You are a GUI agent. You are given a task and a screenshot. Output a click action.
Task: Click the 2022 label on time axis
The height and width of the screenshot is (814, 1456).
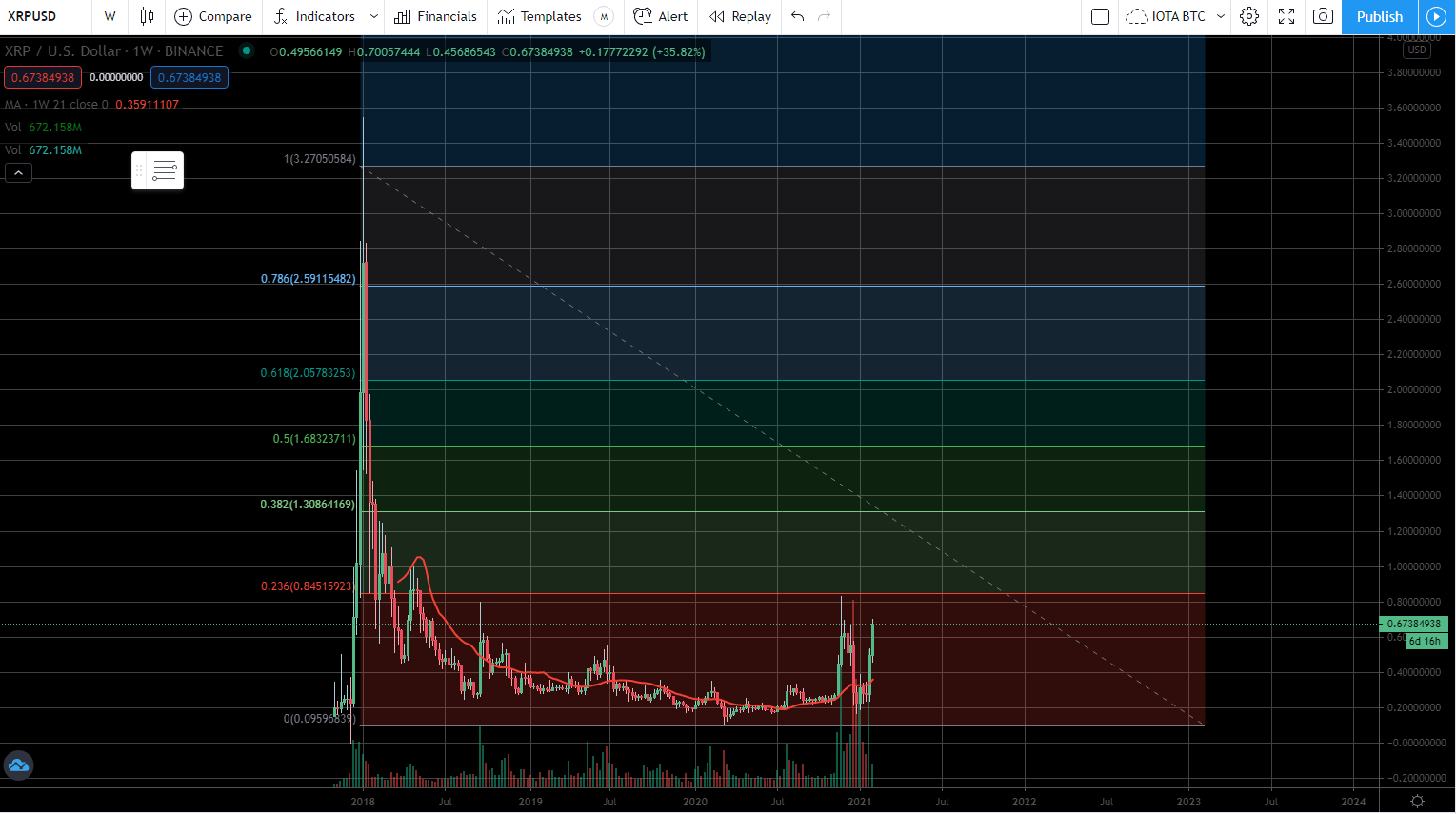1024,802
